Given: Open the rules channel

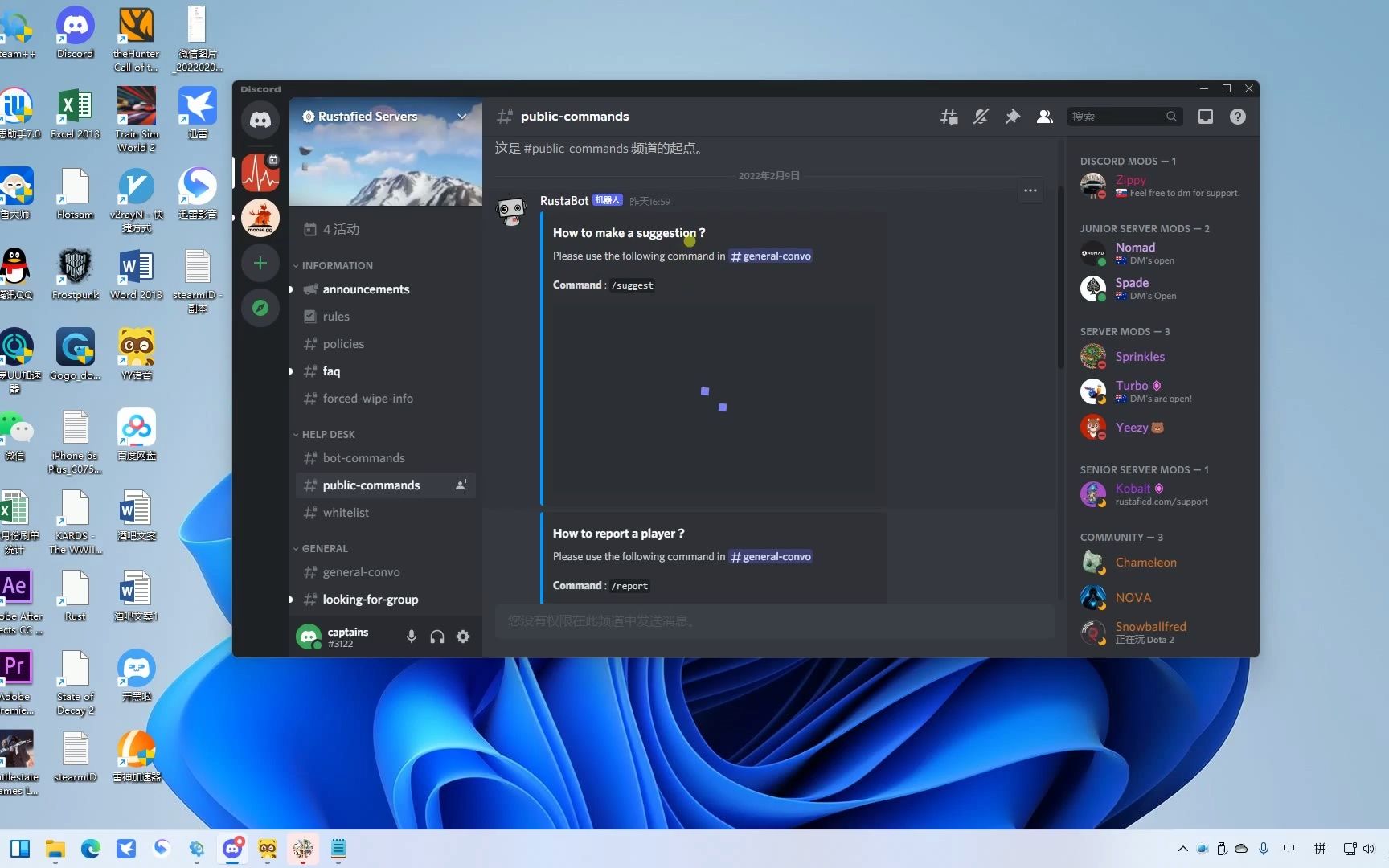Looking at the screenshot, I should [386, 317].
